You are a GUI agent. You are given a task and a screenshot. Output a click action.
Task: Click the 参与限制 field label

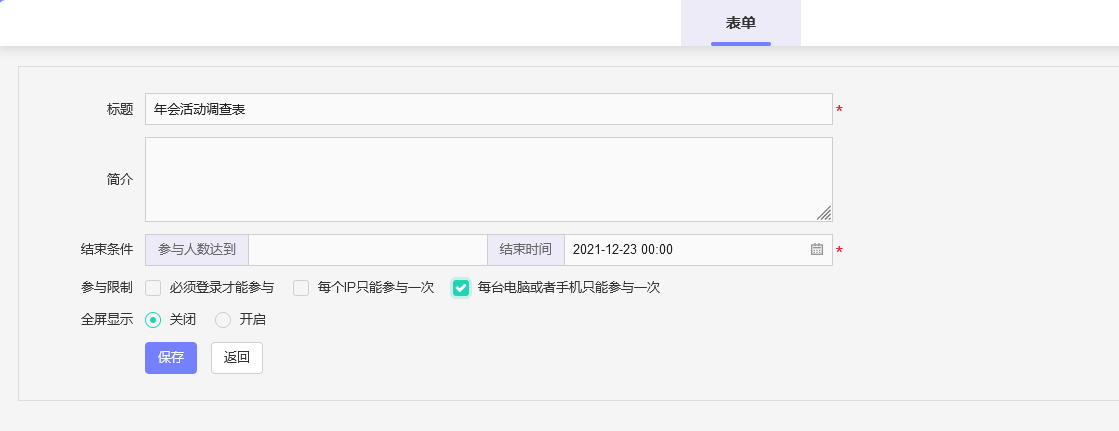click(106, 288)
